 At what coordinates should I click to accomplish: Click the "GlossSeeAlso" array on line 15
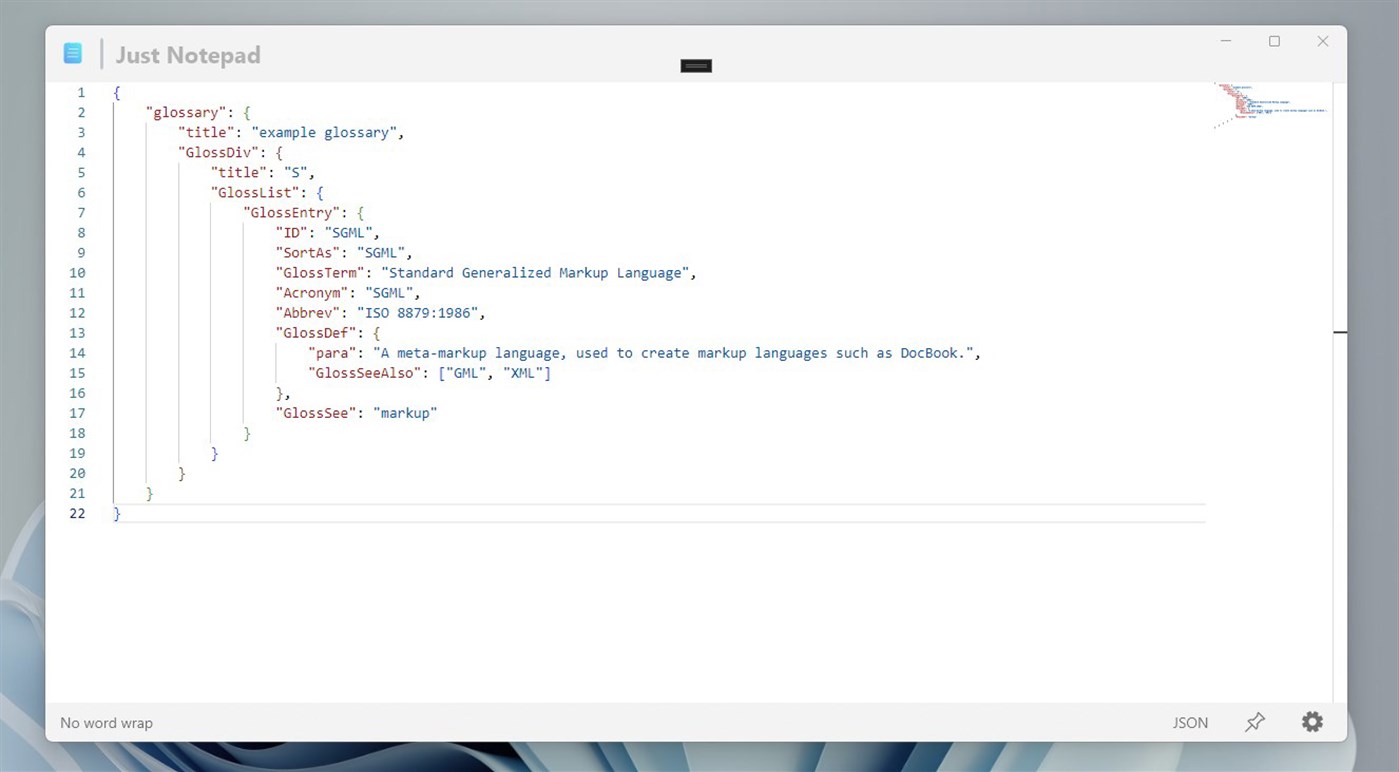click(494, 372)
